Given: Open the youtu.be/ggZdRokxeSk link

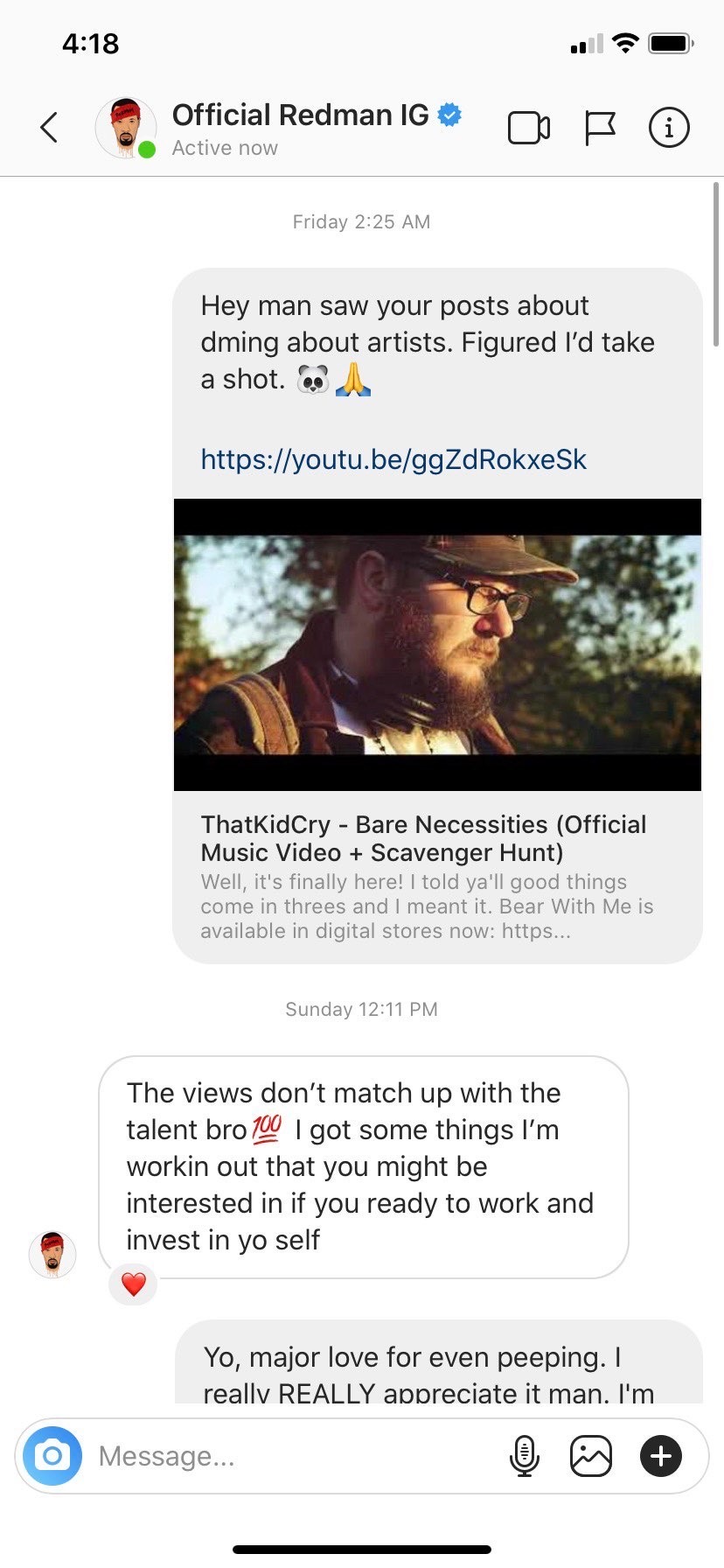Looking at the screenshot, I should 393,459.
